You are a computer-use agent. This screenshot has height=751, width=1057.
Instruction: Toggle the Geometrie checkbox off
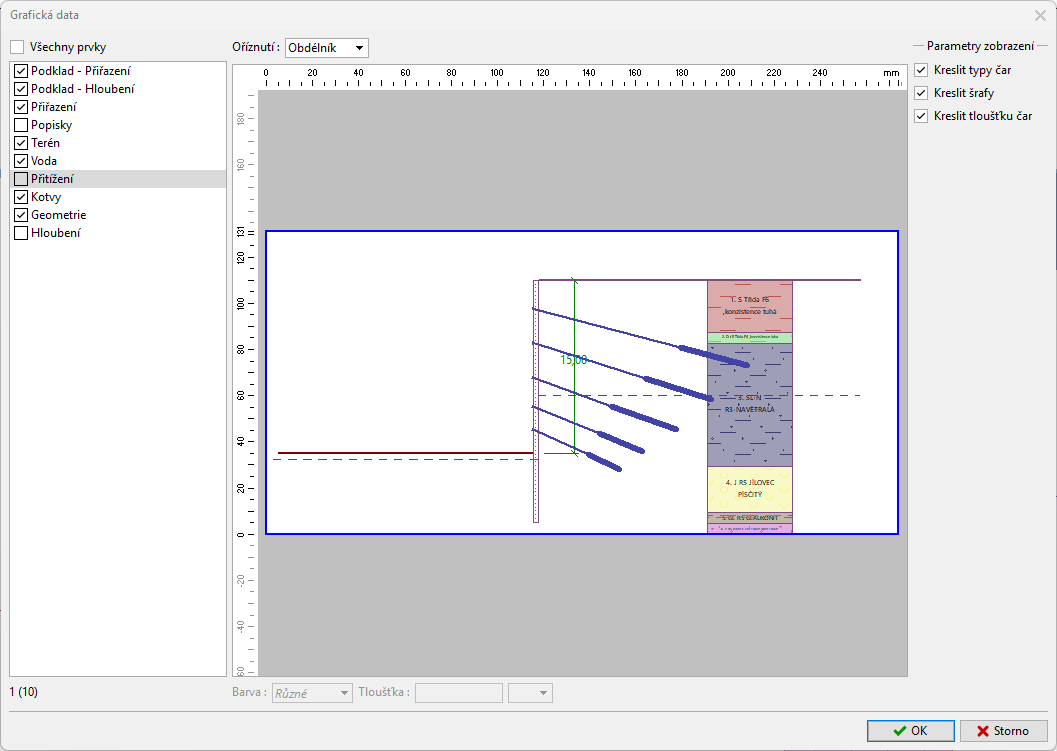point(21,215)
